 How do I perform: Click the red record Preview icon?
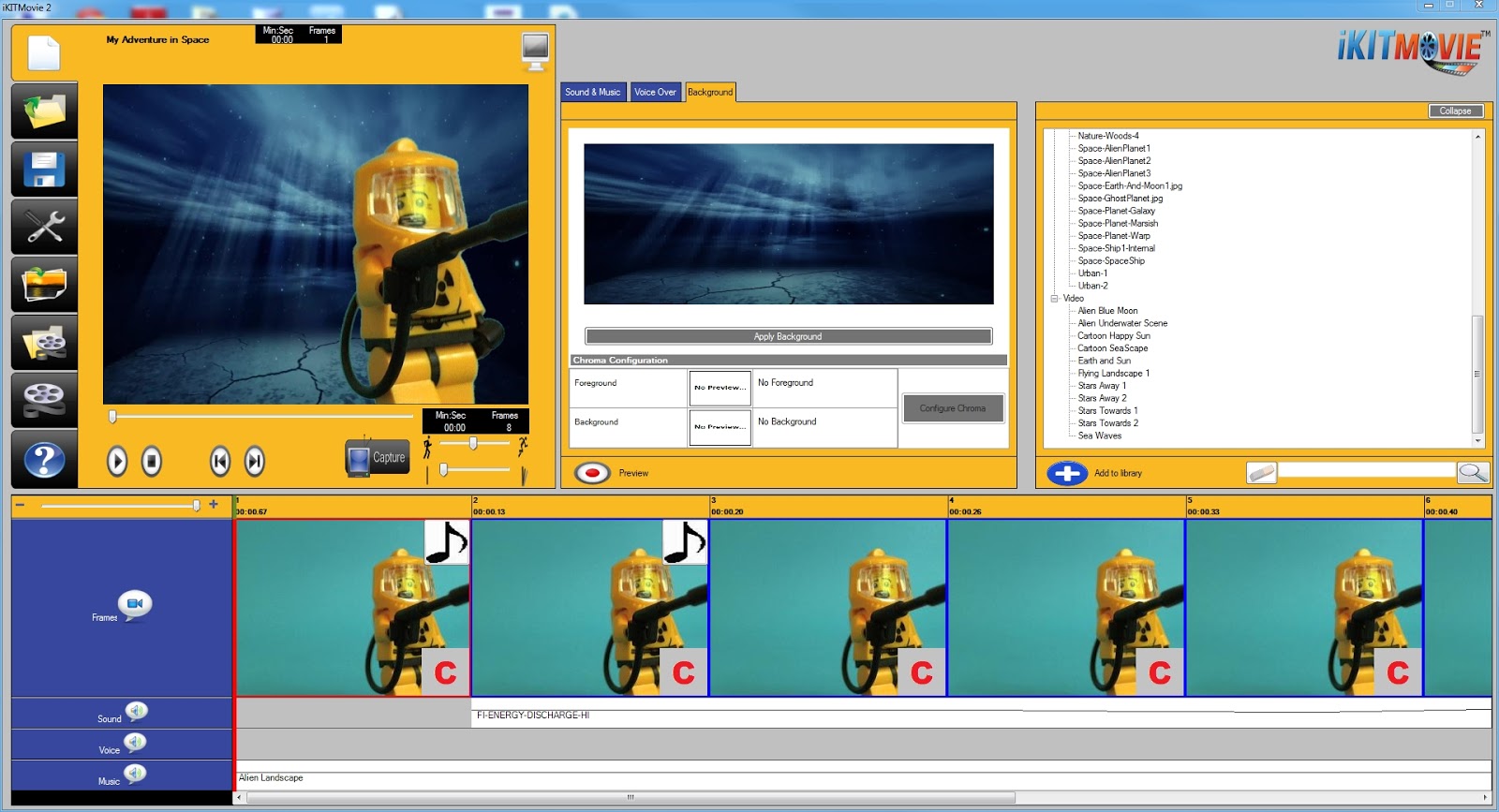pos(592,473)
